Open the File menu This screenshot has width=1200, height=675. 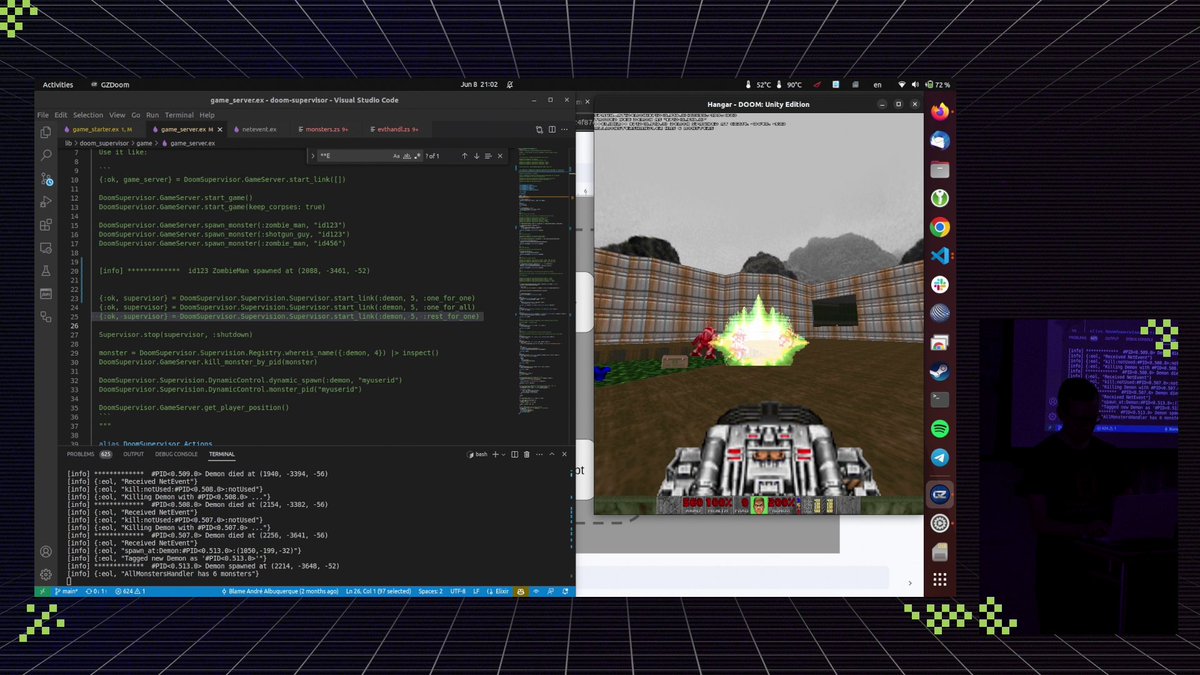(43, 115)
